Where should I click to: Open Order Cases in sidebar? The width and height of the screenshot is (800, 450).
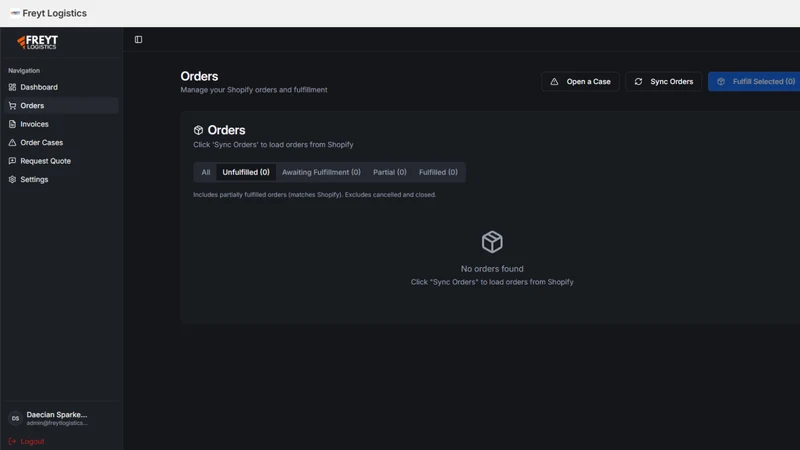coord(61,142)
